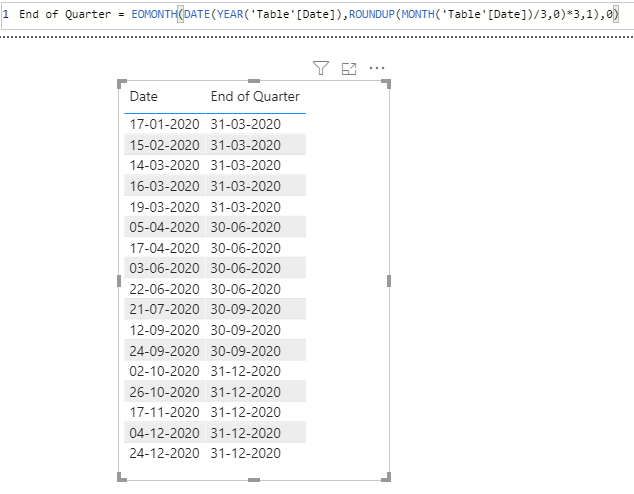Select date cell 16-03-2020
Viewport: 634px width, 494px height.
tap(164, 186)
